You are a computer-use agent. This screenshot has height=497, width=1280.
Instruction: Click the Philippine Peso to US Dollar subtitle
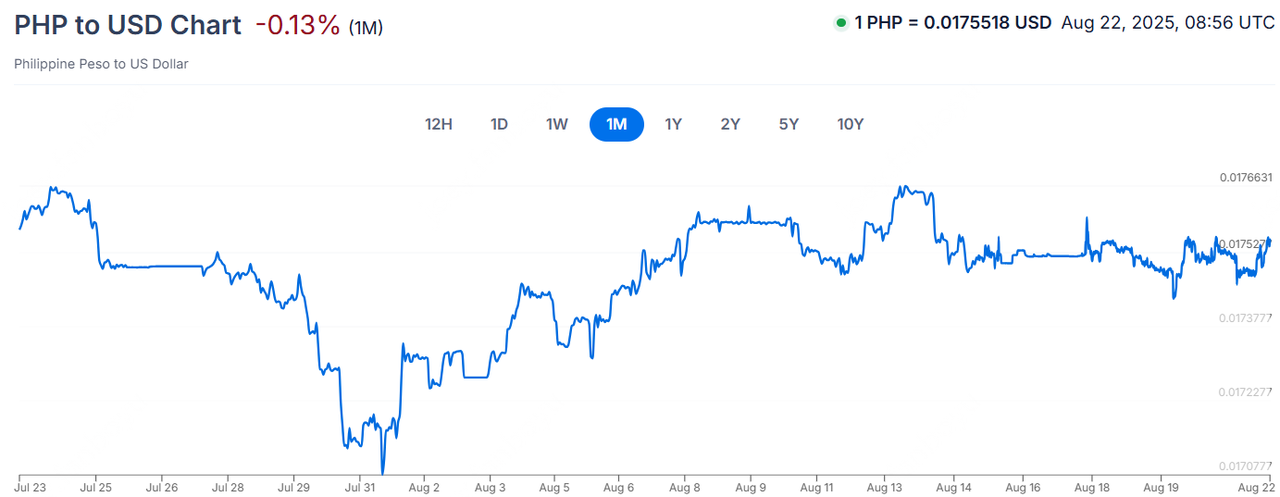tap(101, 64)
